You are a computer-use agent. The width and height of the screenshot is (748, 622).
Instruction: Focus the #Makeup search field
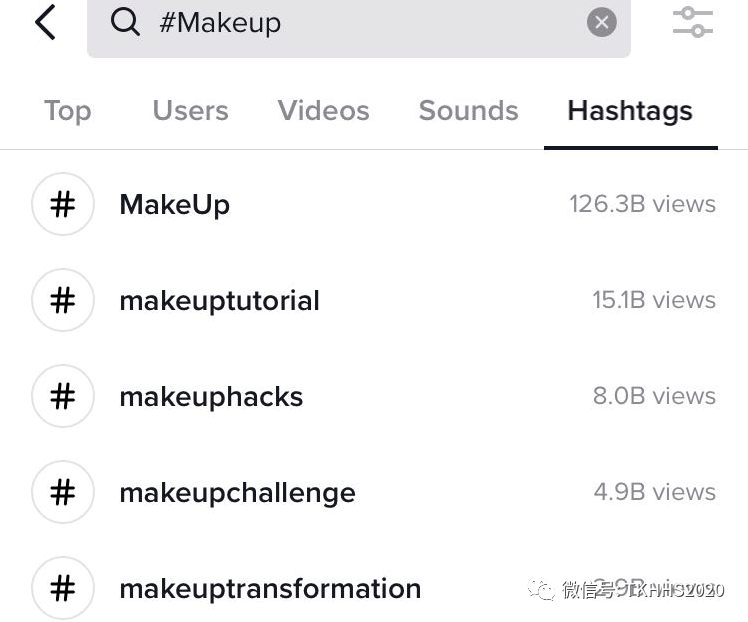coord(360,23)
